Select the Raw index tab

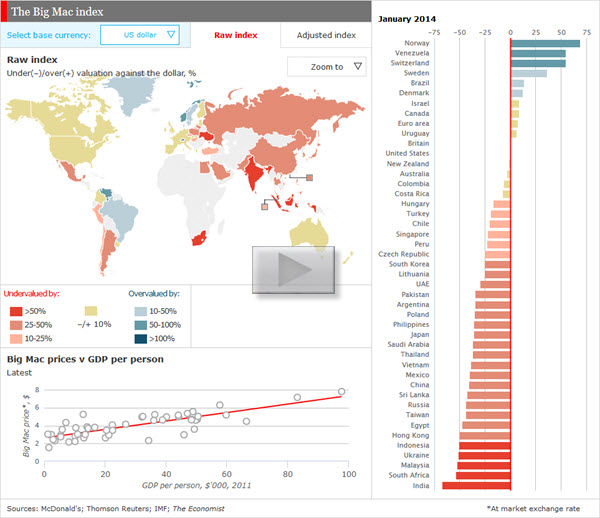point(236,36)
